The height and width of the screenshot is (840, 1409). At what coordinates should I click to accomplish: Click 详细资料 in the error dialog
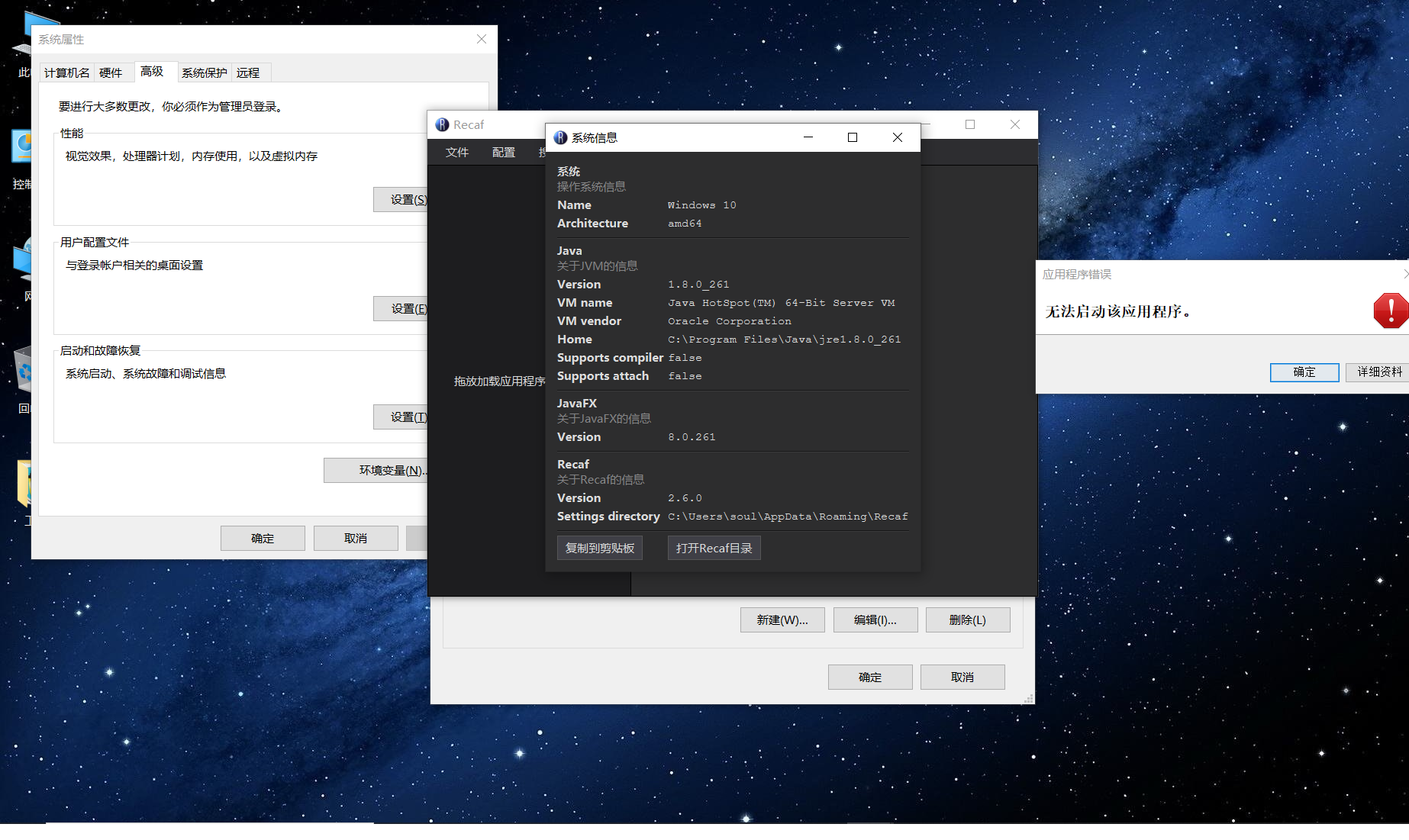tap(1379, 372)
